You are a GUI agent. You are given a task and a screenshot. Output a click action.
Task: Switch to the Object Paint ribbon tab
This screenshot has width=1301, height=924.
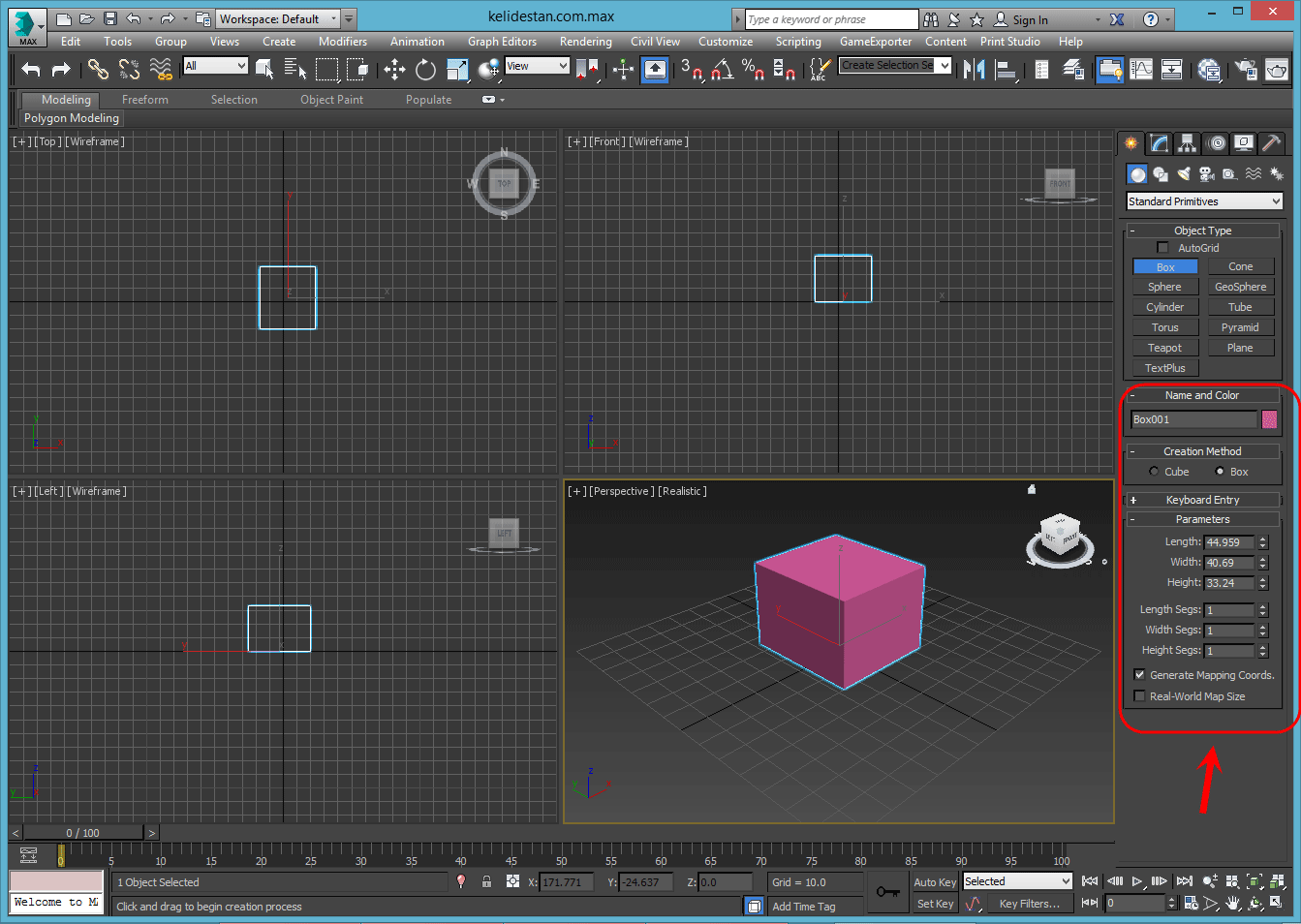pyautogui.click(x=331, y=100)
